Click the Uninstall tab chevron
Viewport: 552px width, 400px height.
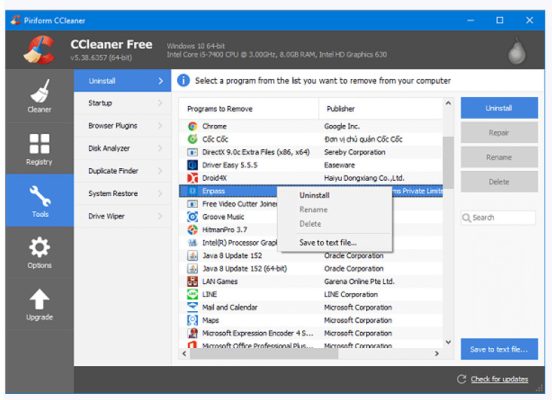pyautogui.click(x=161, y=81)
